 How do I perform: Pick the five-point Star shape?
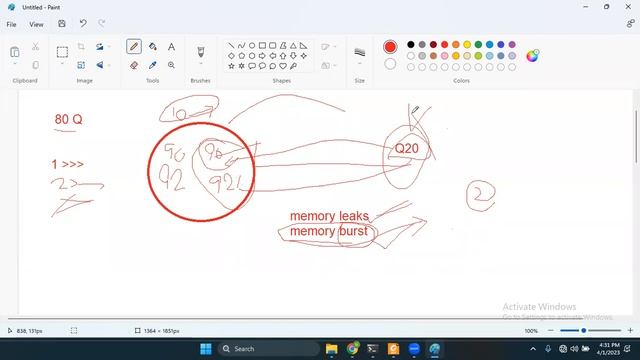(231, 66)
